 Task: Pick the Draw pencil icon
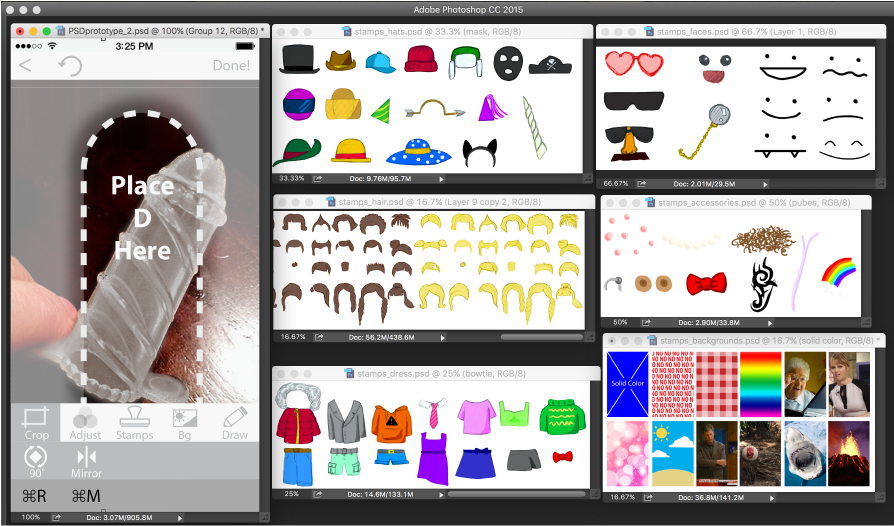[x=235, y=417]
